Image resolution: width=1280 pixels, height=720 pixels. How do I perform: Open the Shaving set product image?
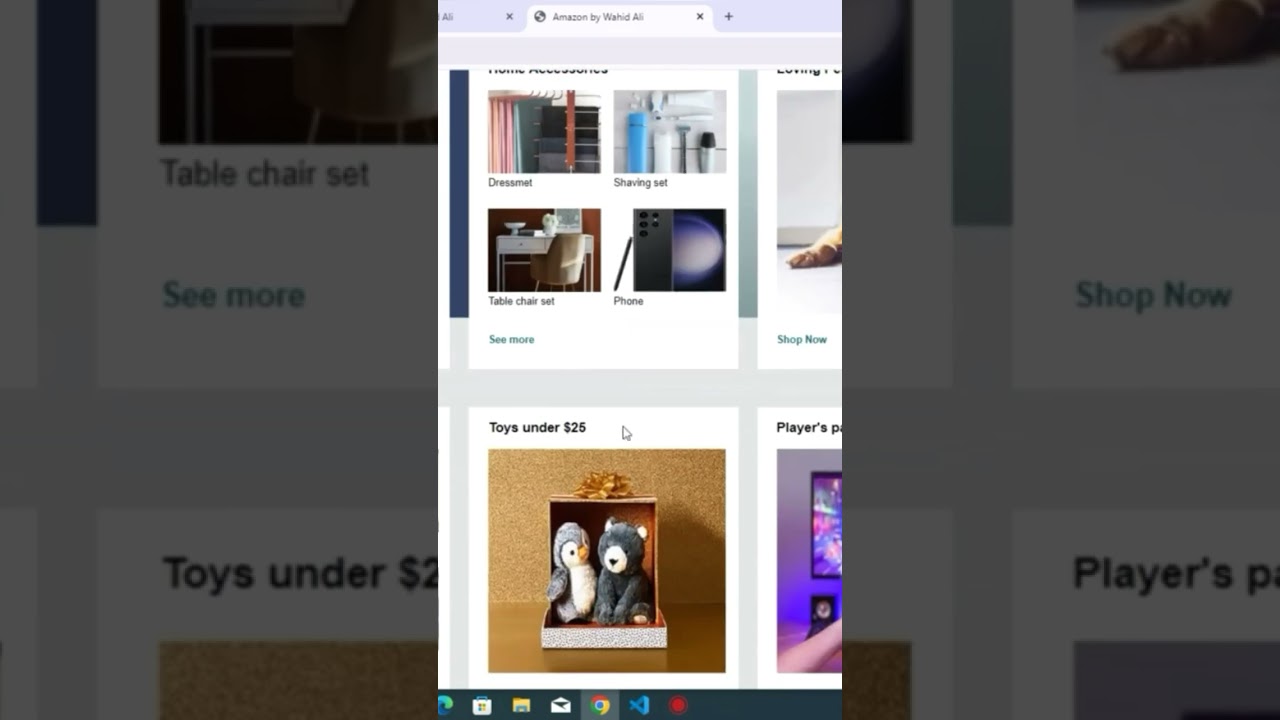[x=670, y=132]
